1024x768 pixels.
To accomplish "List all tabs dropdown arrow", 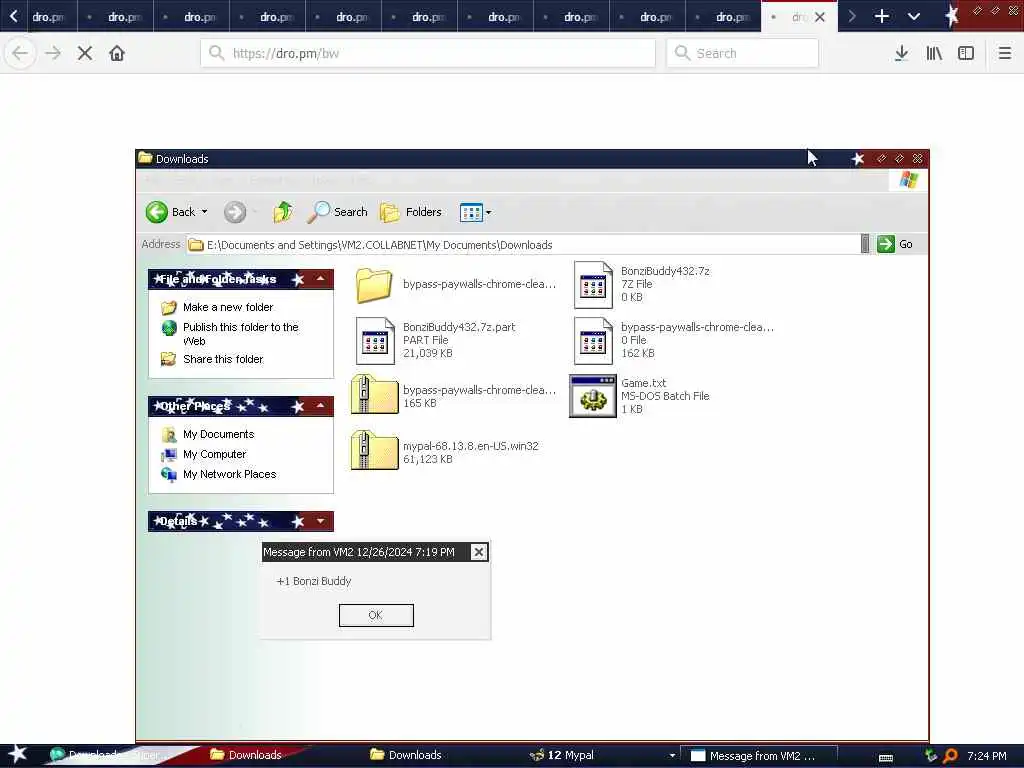I will pyautogui.click(x=914, y=16).
